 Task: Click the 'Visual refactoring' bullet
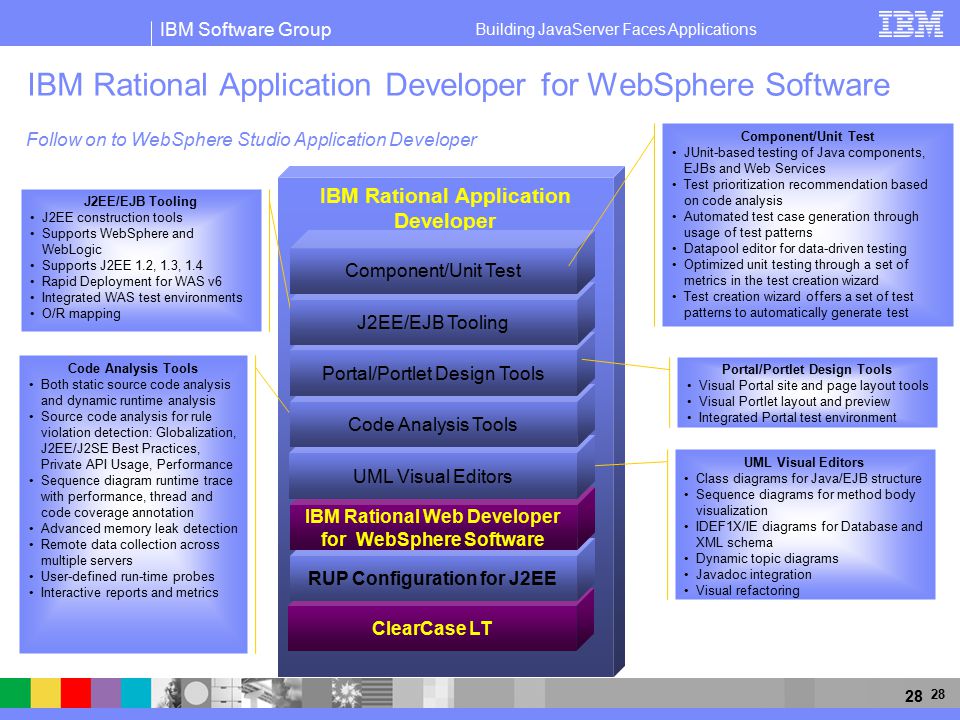(748, 590)
